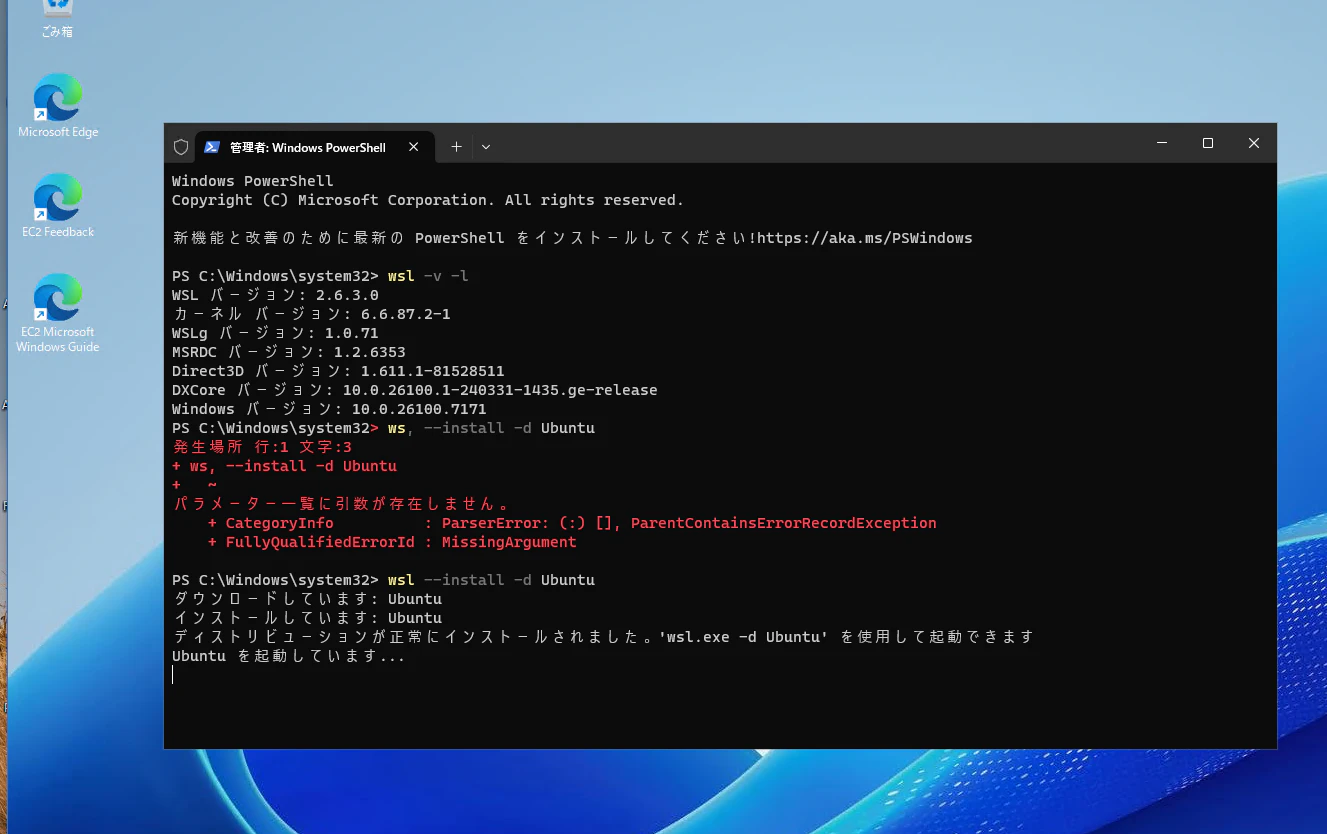Image resolution: width=1327 pixels, height=834 pixels.
Task: Open the Microsoft Edge desktop shortcut
Action: point(58,105)
